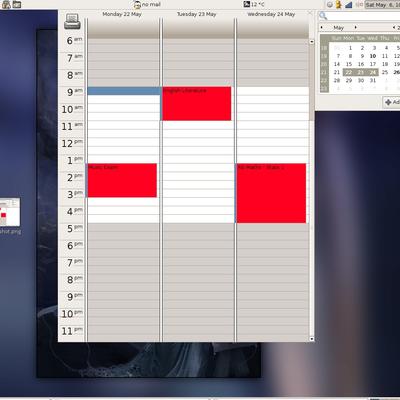Click the Tuesday 23 May column header

click(x=196, y=14)
